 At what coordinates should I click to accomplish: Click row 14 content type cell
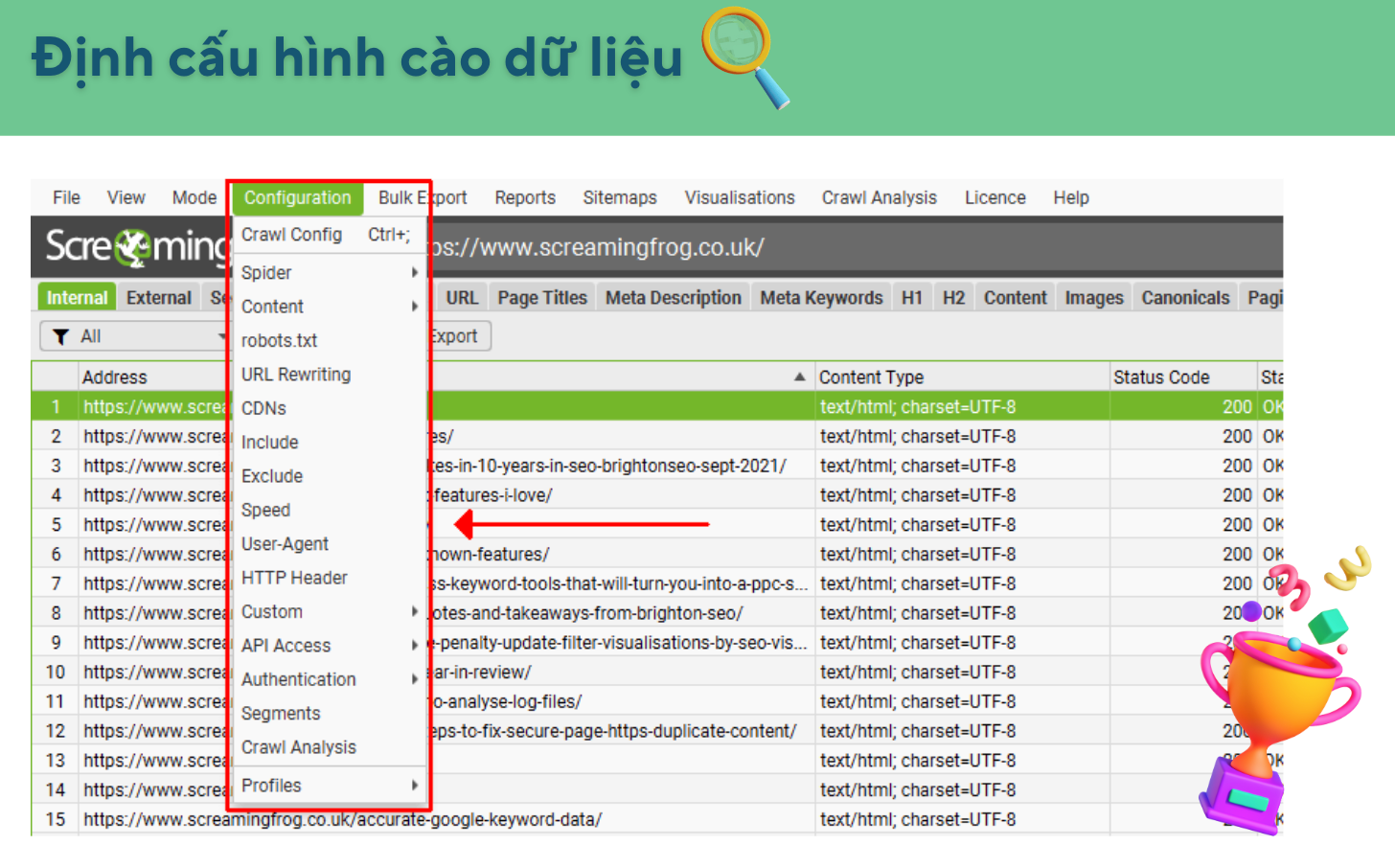pos(962,790)
